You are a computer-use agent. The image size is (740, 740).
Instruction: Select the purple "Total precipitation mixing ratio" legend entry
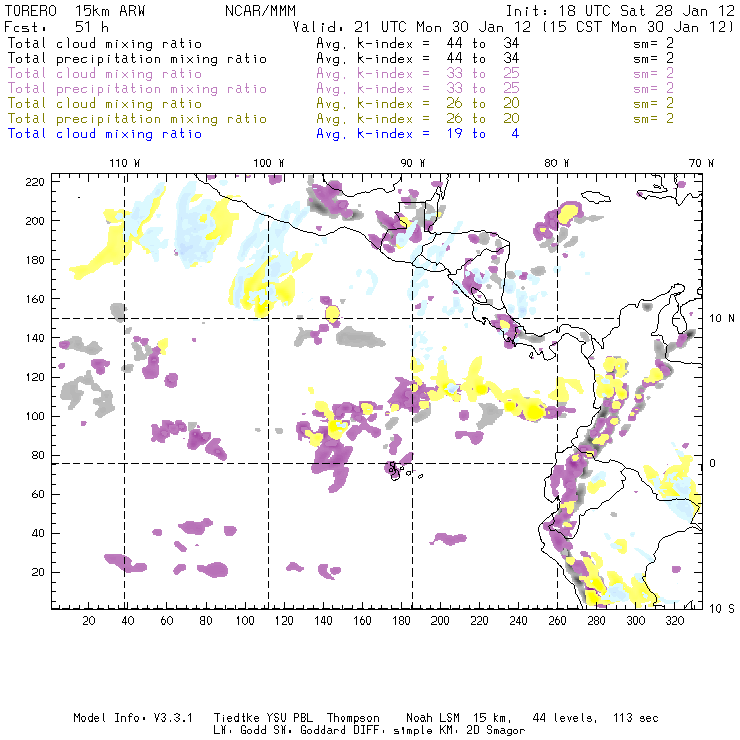(x=137, y=89)
